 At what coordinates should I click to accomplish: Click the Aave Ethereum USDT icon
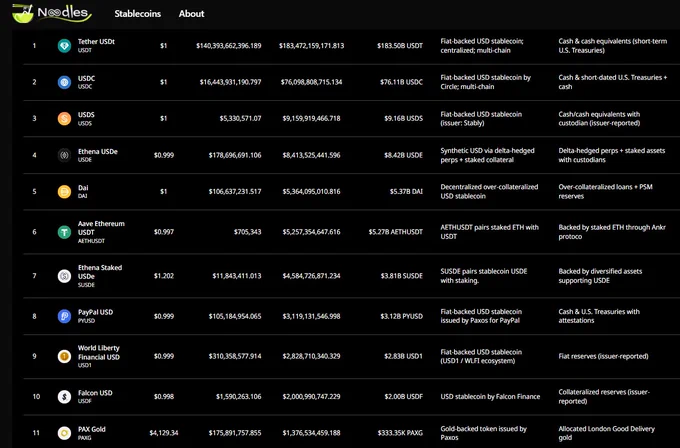64,232
